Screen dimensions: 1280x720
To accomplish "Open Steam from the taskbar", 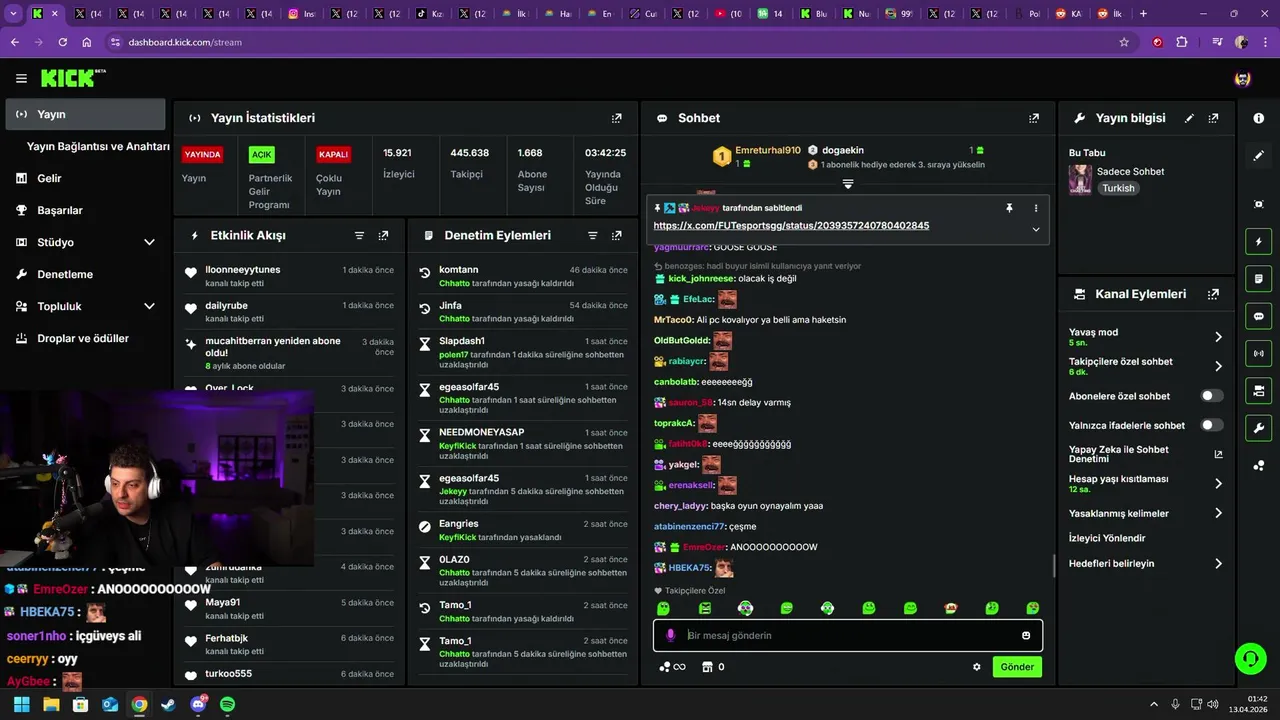I will point(168,705).
